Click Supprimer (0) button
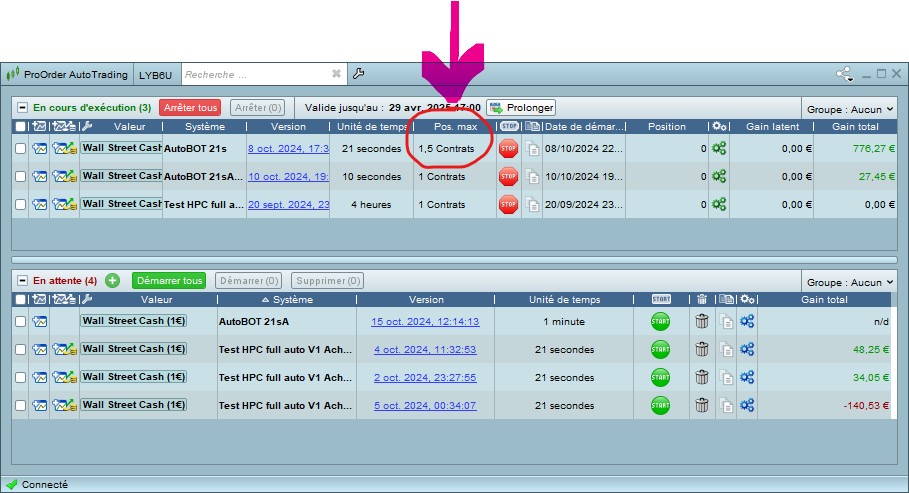The width and height of the screenshot is (909, 493). click(328, 281)
